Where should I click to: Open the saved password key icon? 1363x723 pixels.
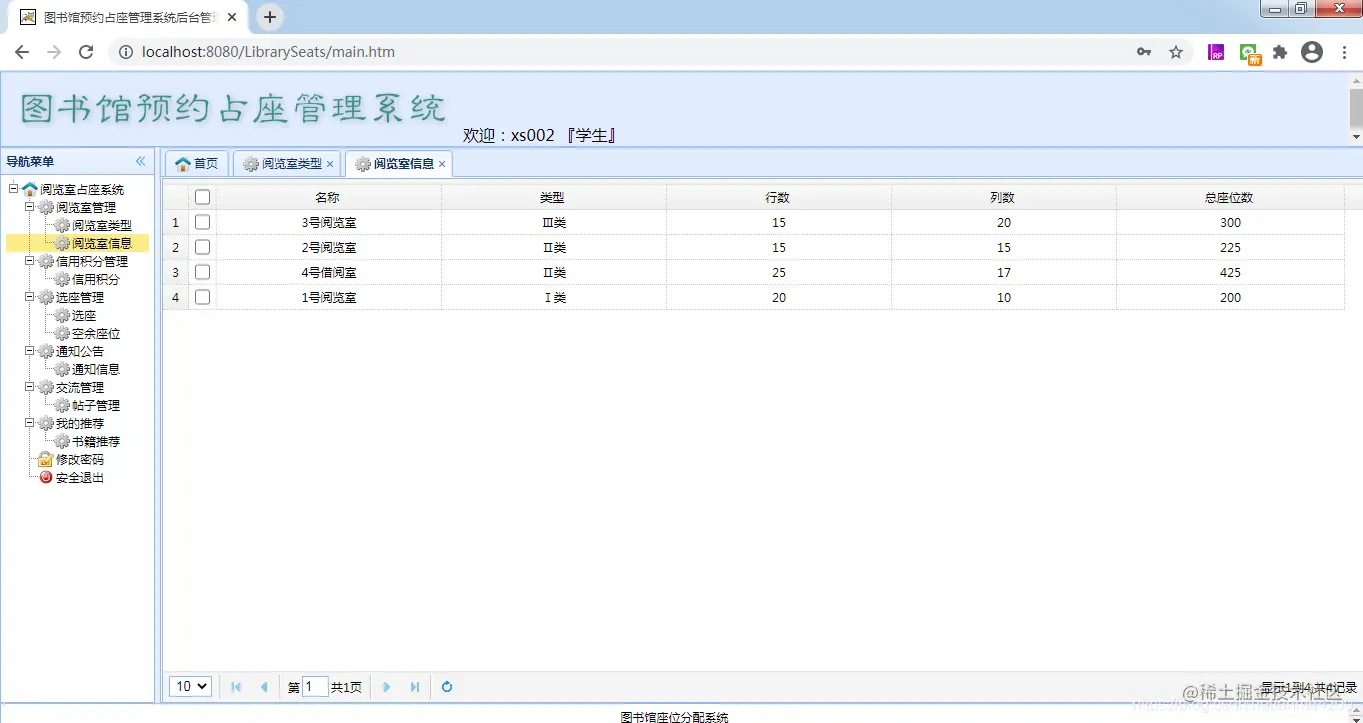pyautogui.click(x=1144, y=52)
